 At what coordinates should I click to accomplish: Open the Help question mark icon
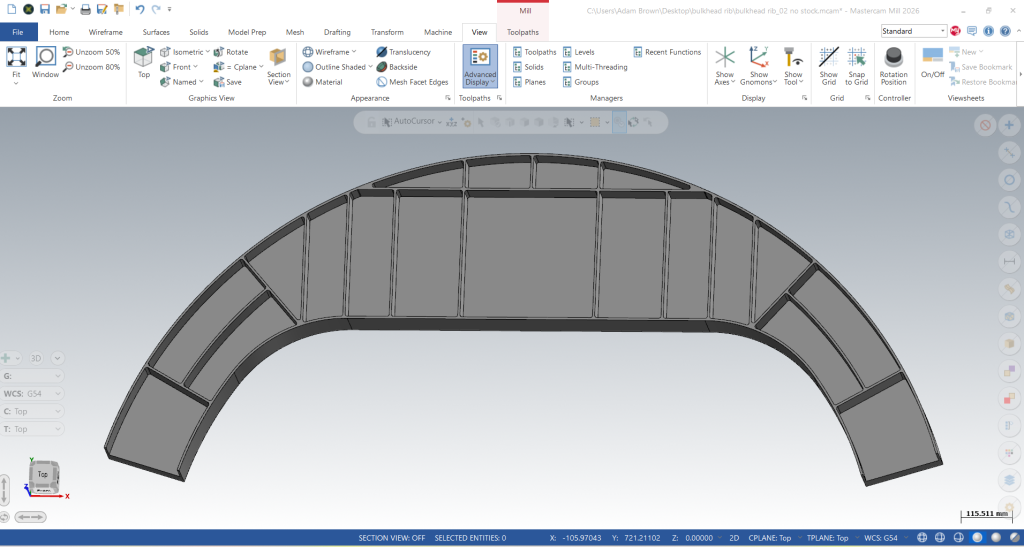coord(1004,31)
